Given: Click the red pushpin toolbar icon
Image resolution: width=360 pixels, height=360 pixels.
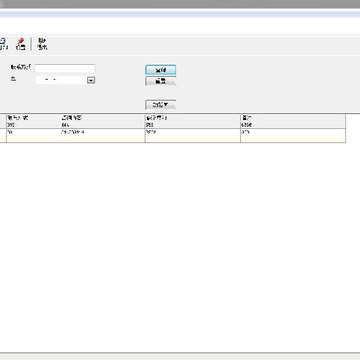Looking at the screenshot, I should click(21, 44).
